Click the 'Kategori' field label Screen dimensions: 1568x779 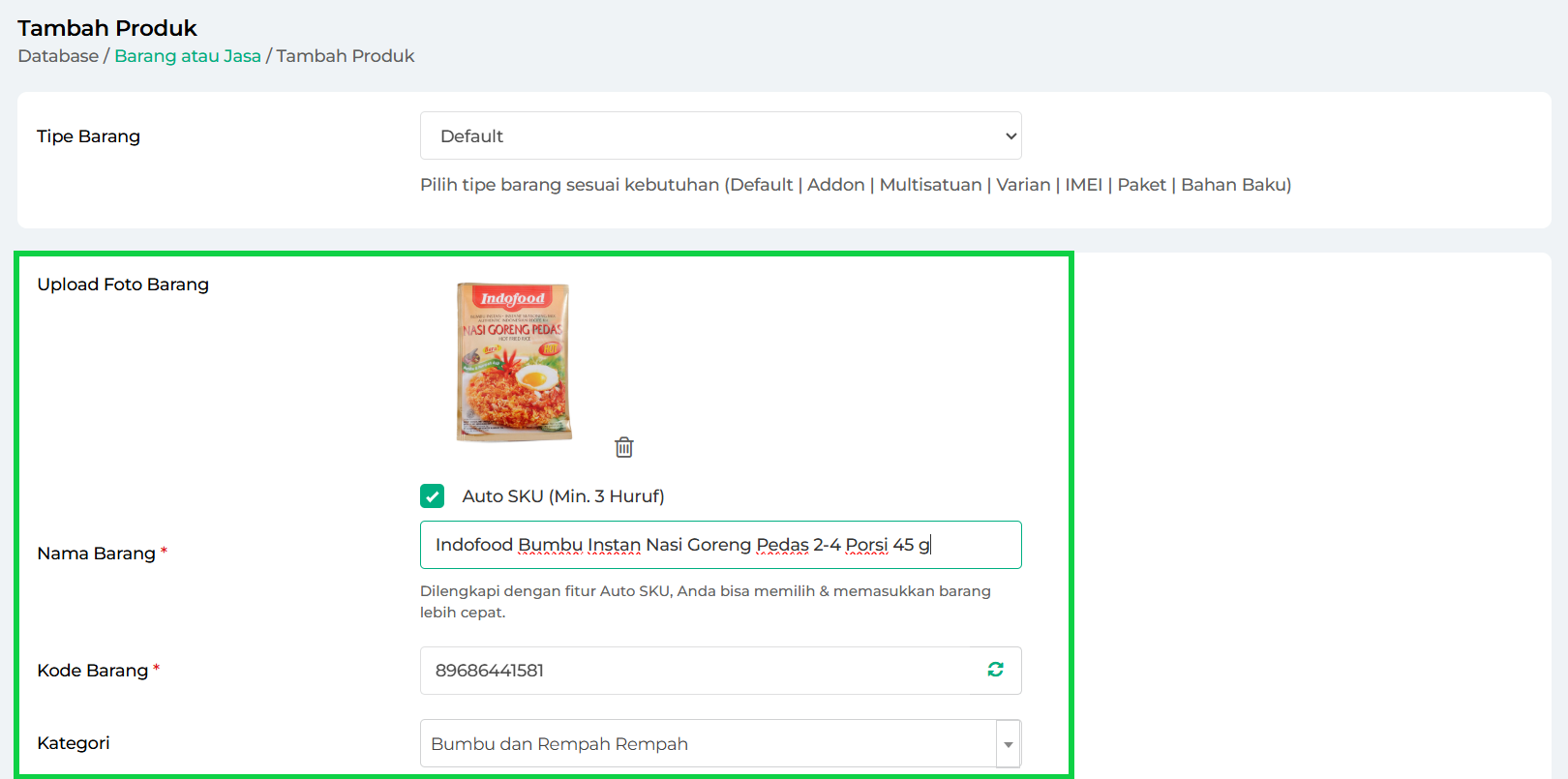coord(74,743)
